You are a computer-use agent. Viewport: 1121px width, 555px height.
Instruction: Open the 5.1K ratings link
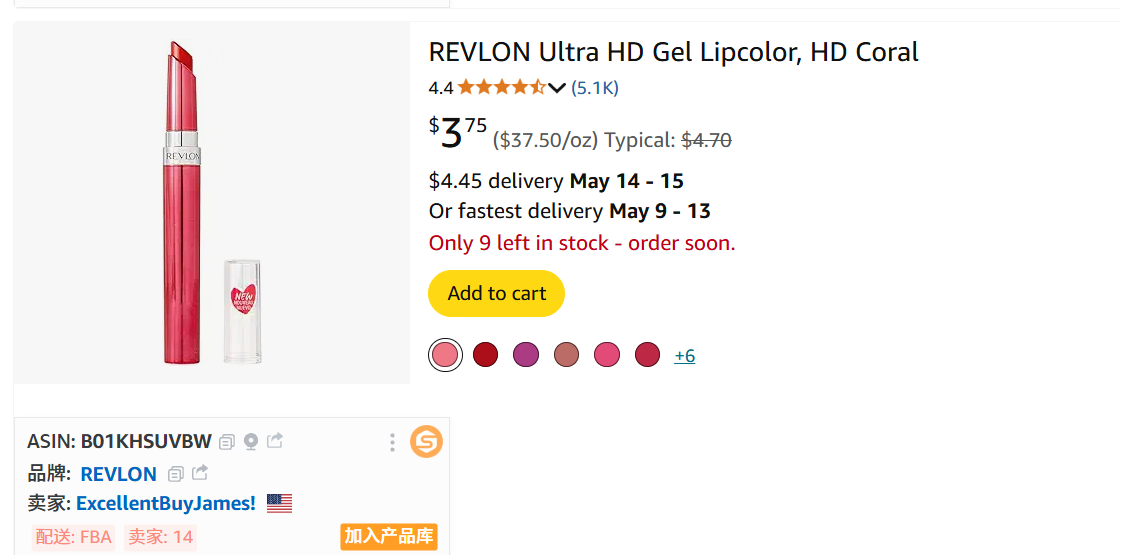click(595, 88)
